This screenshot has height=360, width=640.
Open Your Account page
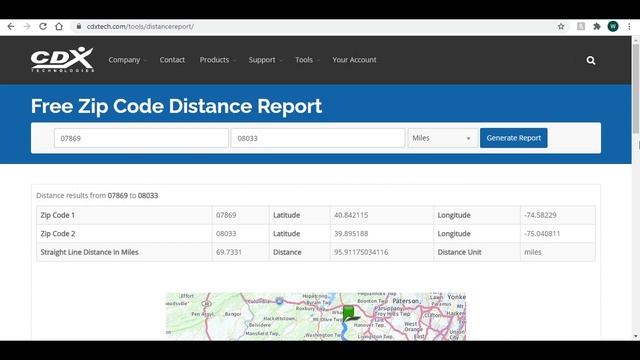point(354,60)
